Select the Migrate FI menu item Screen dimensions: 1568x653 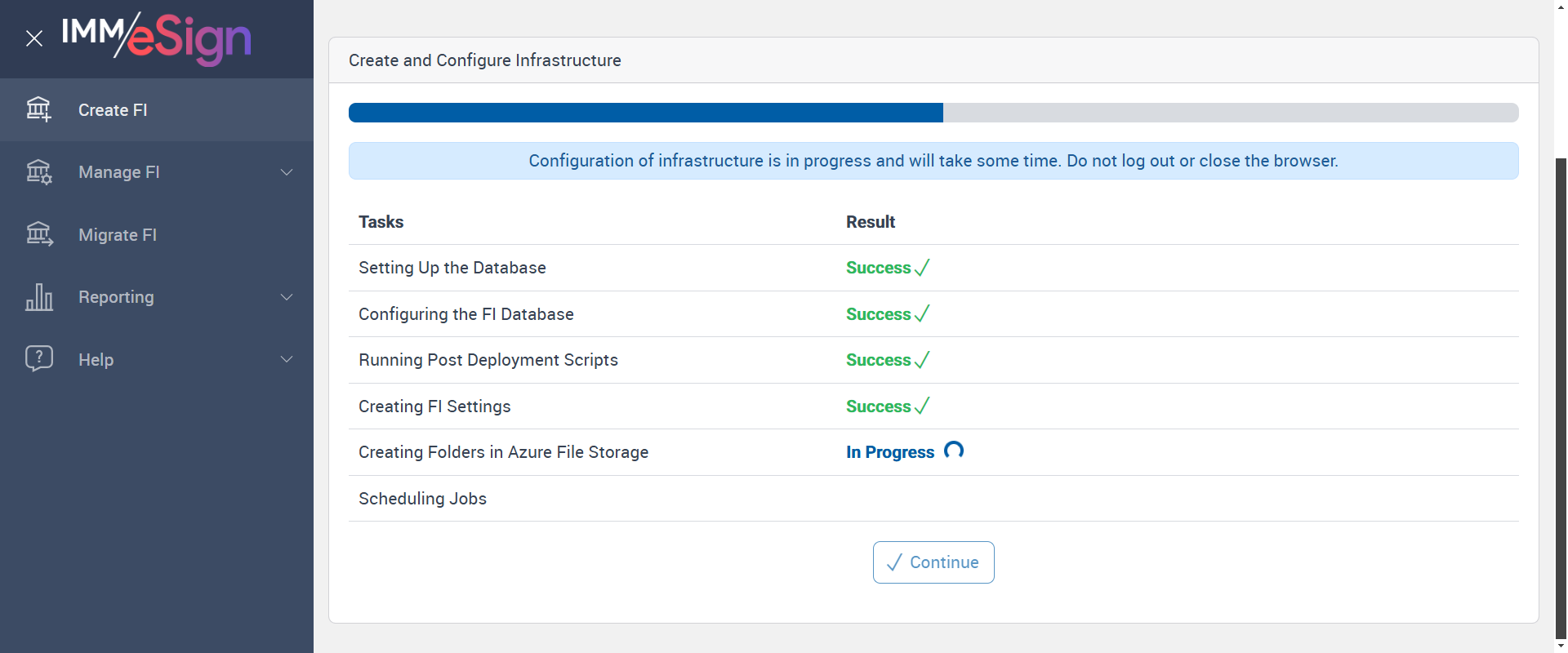coord(118,235)
